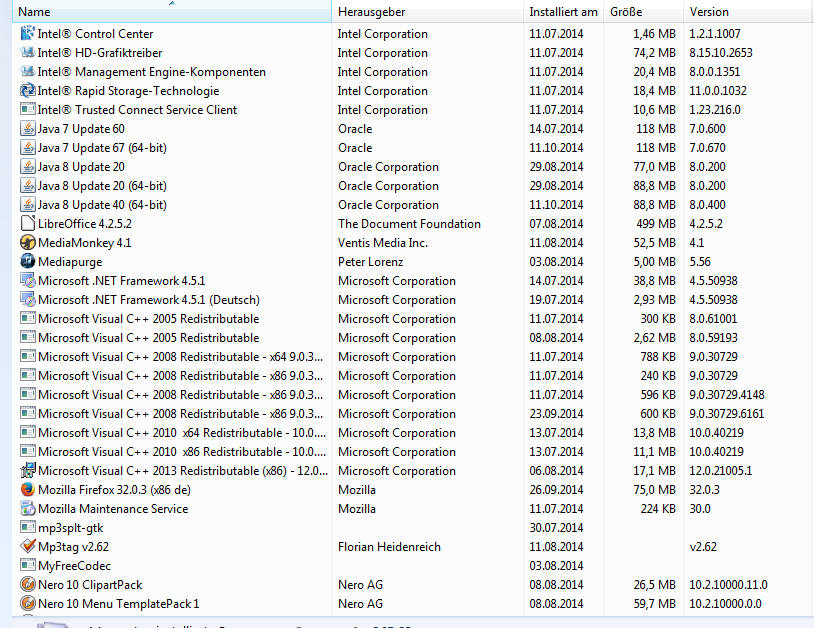Click the MediaMonkey 4.1 icon
The height and width of the screenshot is (628, 814).
[28, 243]
